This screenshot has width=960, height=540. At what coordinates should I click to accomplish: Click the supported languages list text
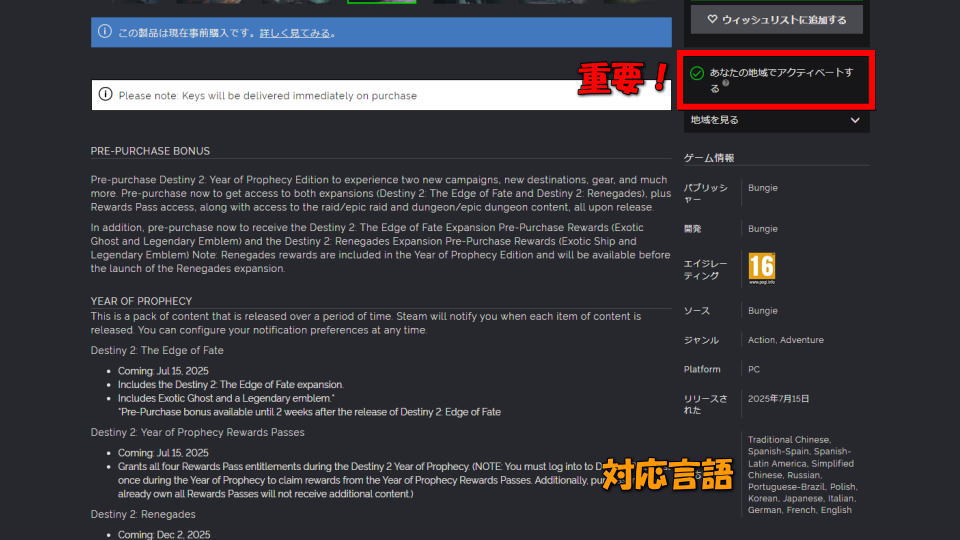(802, 474)
